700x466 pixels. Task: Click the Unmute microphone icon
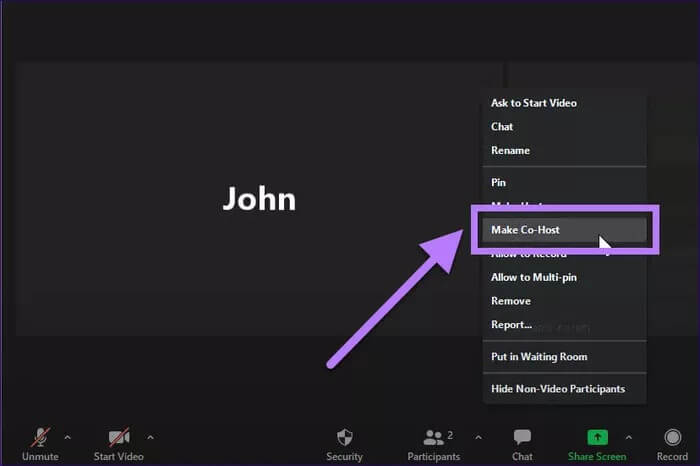click(40, 437)
